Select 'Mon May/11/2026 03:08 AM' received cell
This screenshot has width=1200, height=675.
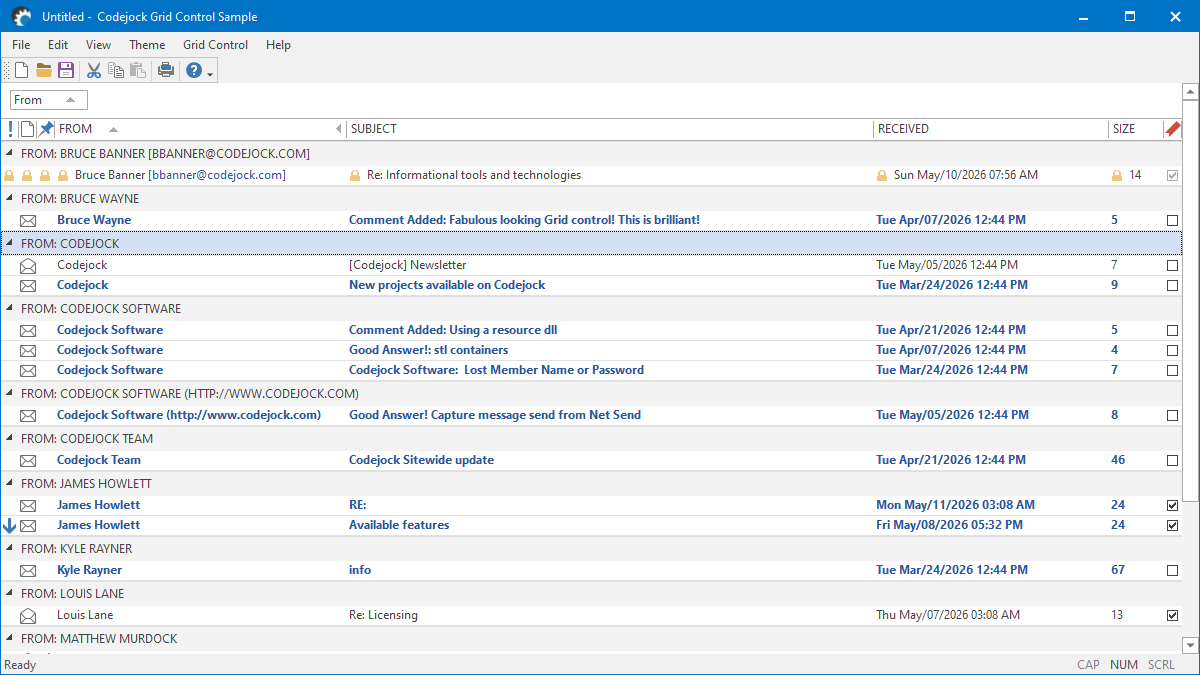[x=955, y=505]
